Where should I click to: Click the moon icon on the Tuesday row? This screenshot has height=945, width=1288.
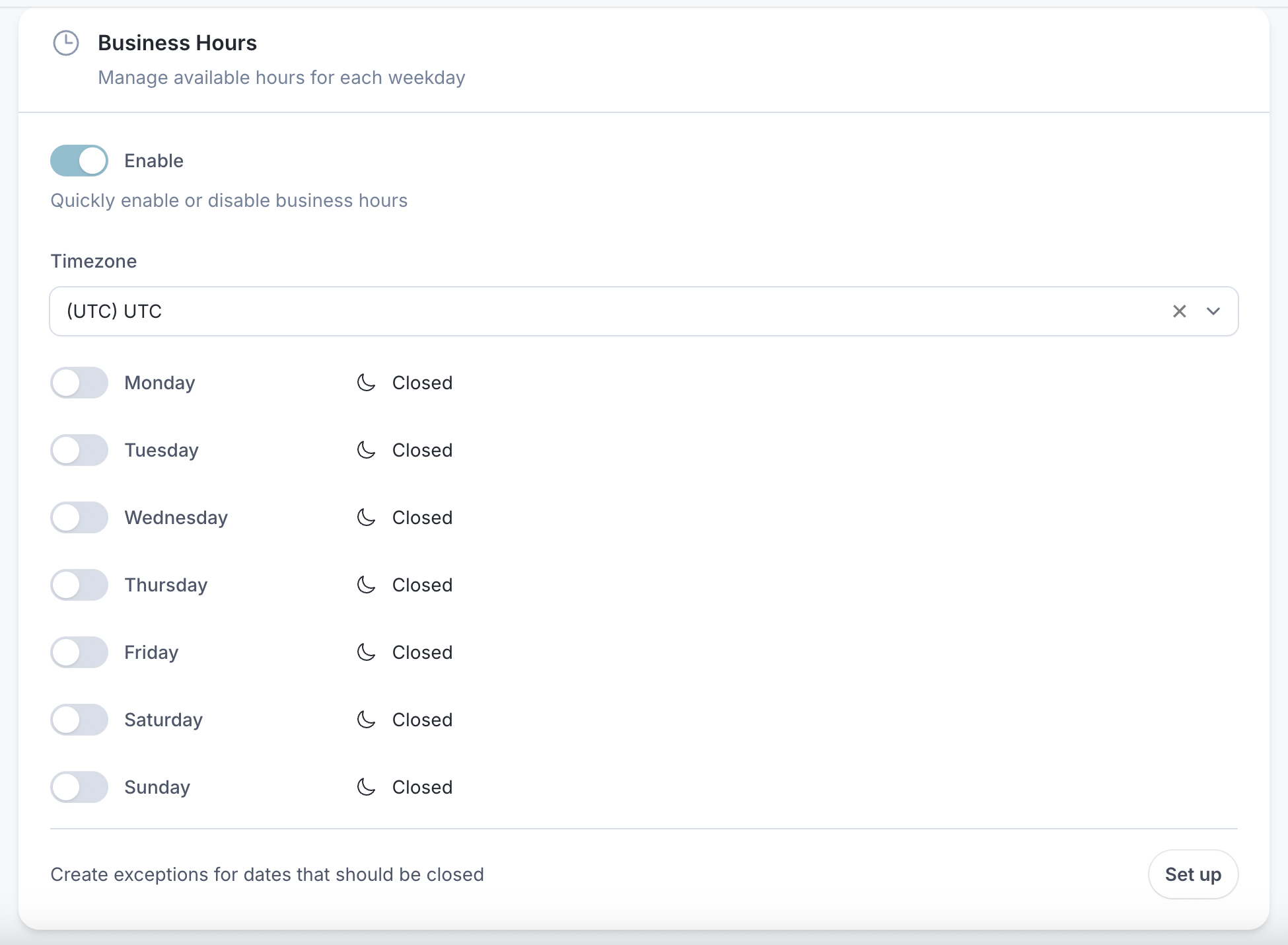click(x=367, y=450)
